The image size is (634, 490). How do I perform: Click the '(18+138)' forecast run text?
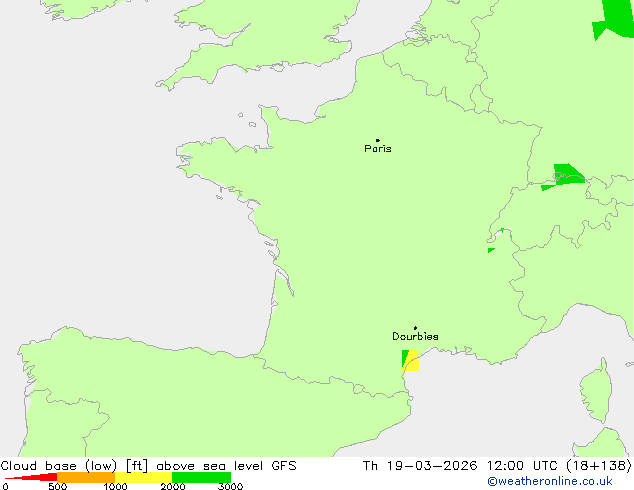click(x=598, y=466)
